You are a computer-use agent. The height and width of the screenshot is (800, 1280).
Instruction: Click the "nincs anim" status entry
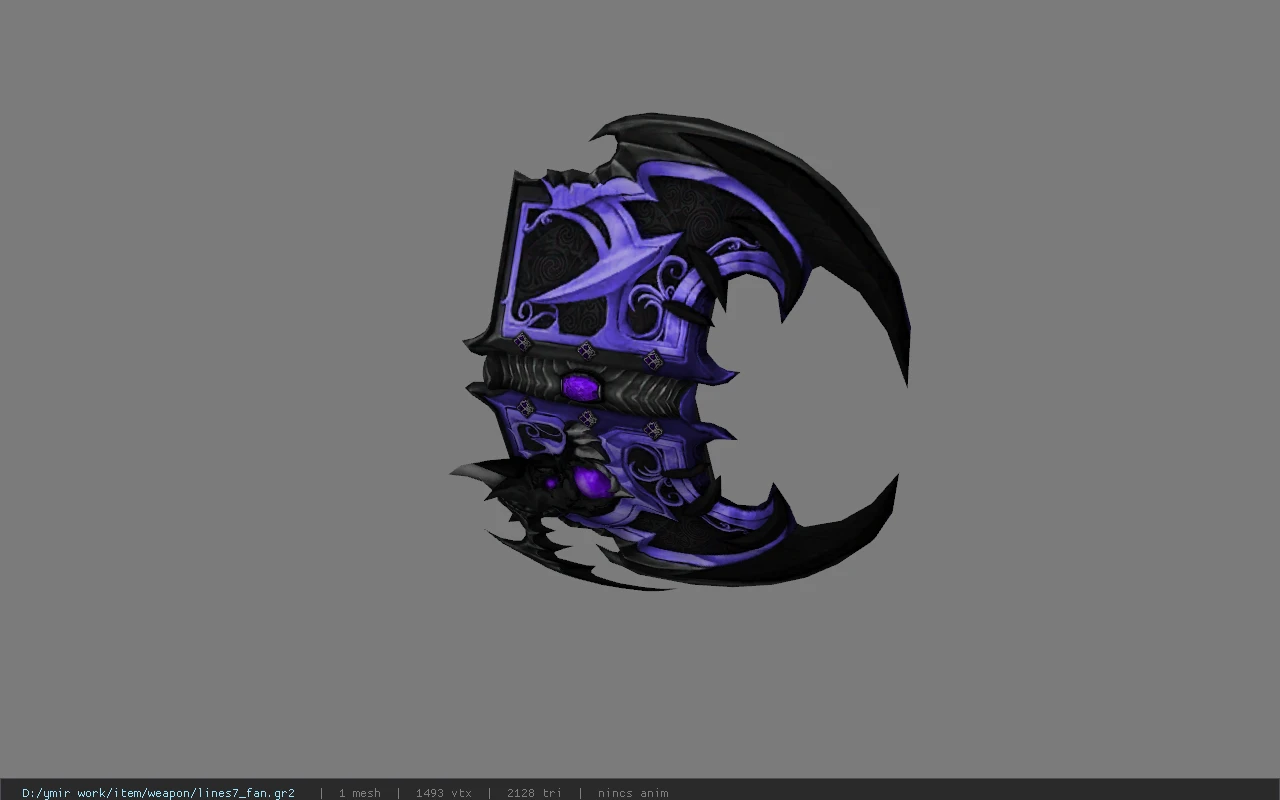tap(633, 793)
